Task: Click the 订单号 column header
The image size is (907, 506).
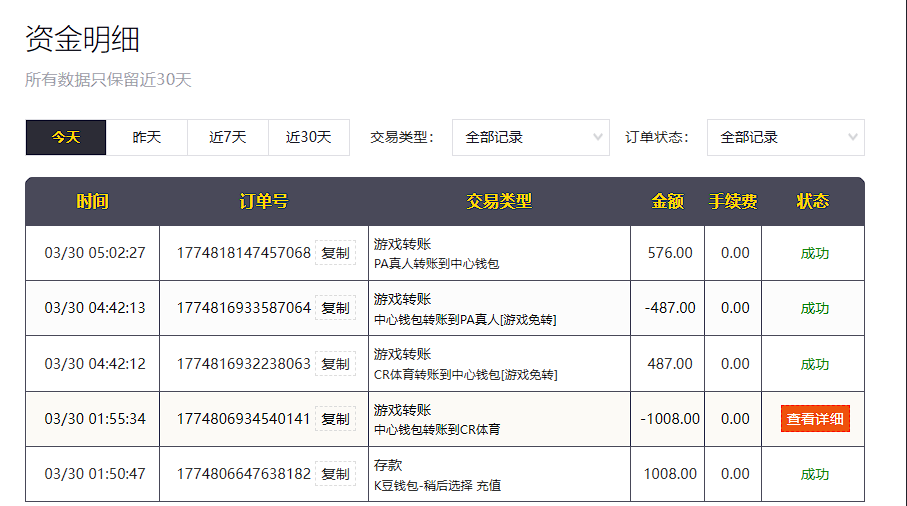Action: tap(264, 201)
